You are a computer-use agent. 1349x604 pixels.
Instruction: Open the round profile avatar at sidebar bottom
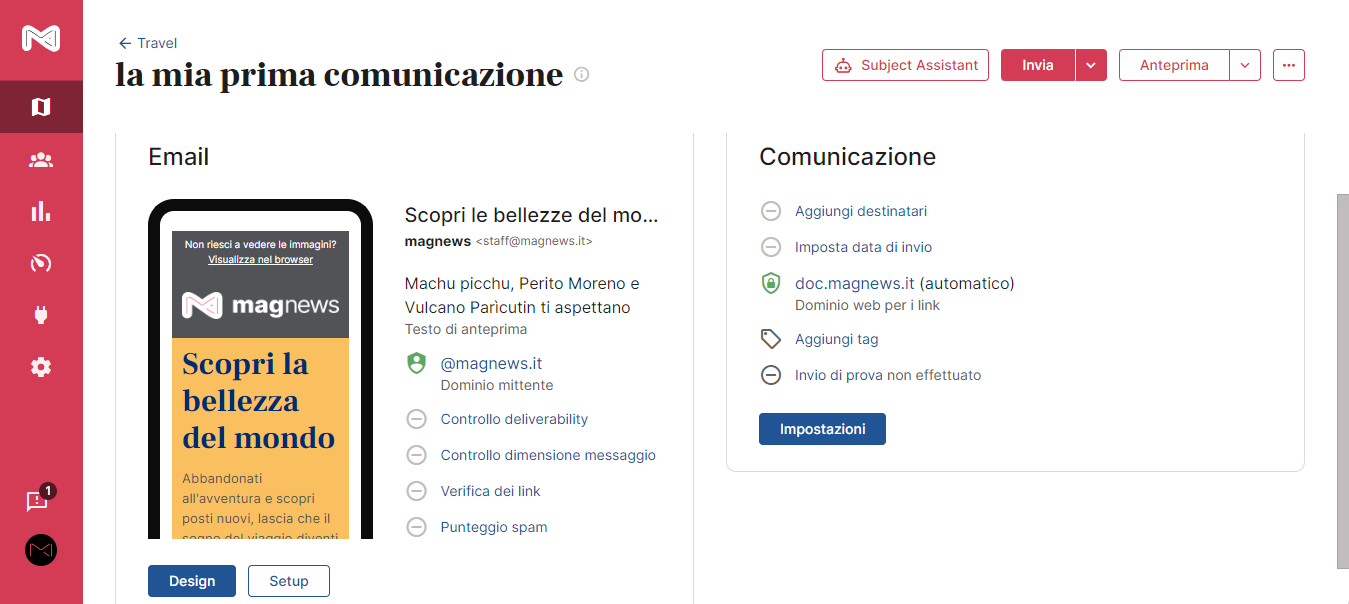(41, 550)
